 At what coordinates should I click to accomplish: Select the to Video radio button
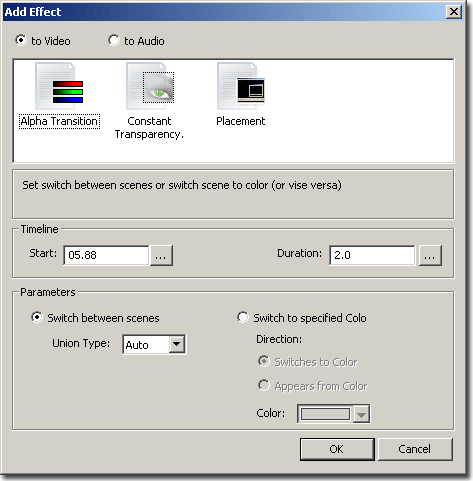pos(21,40)
